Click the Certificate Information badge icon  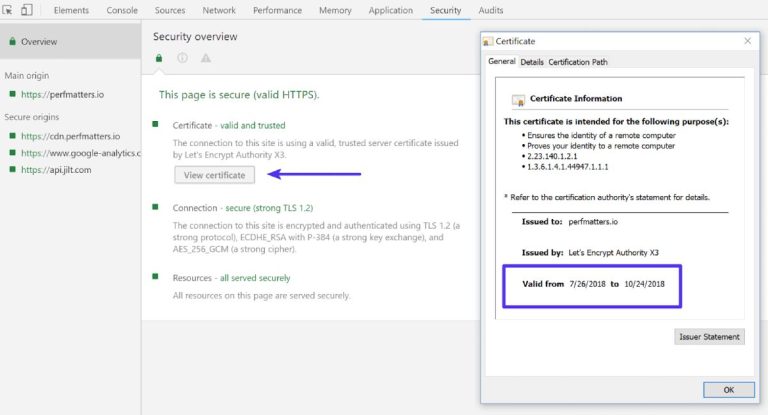(517, 100)
